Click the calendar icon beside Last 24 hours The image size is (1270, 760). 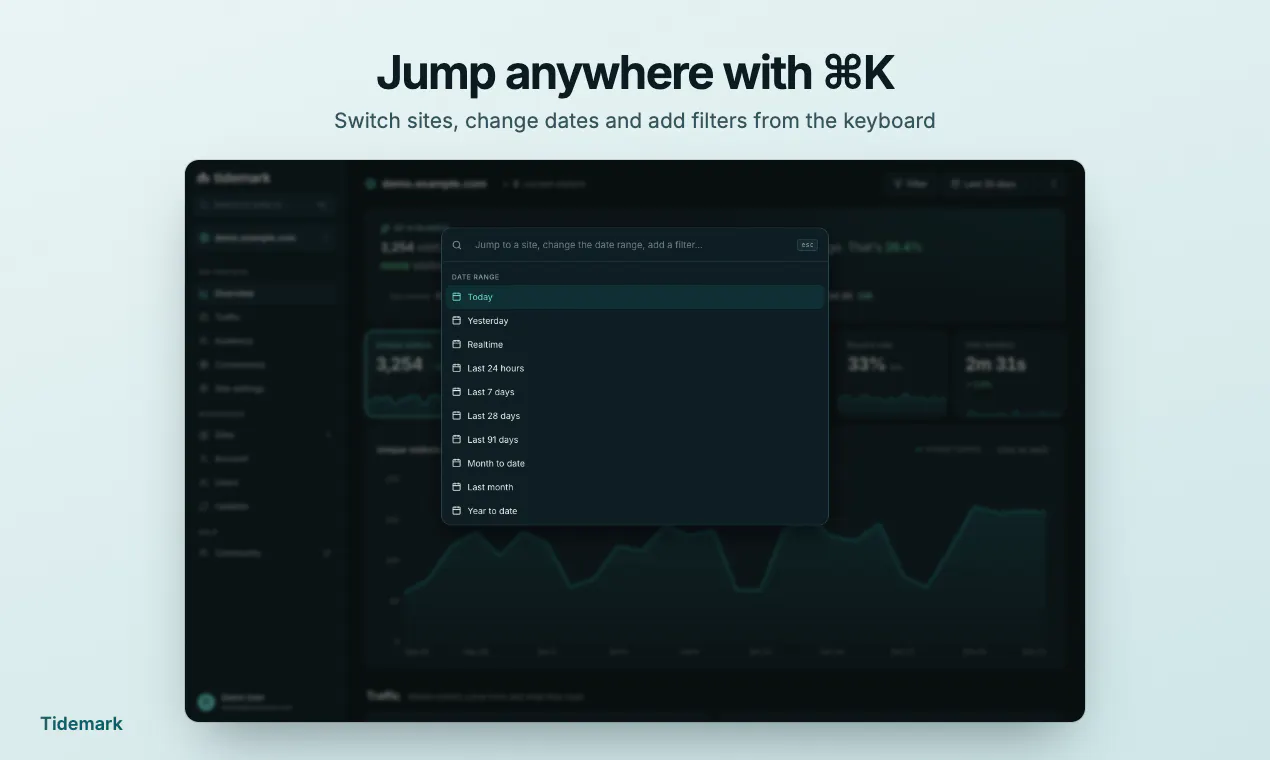[457, 368]
